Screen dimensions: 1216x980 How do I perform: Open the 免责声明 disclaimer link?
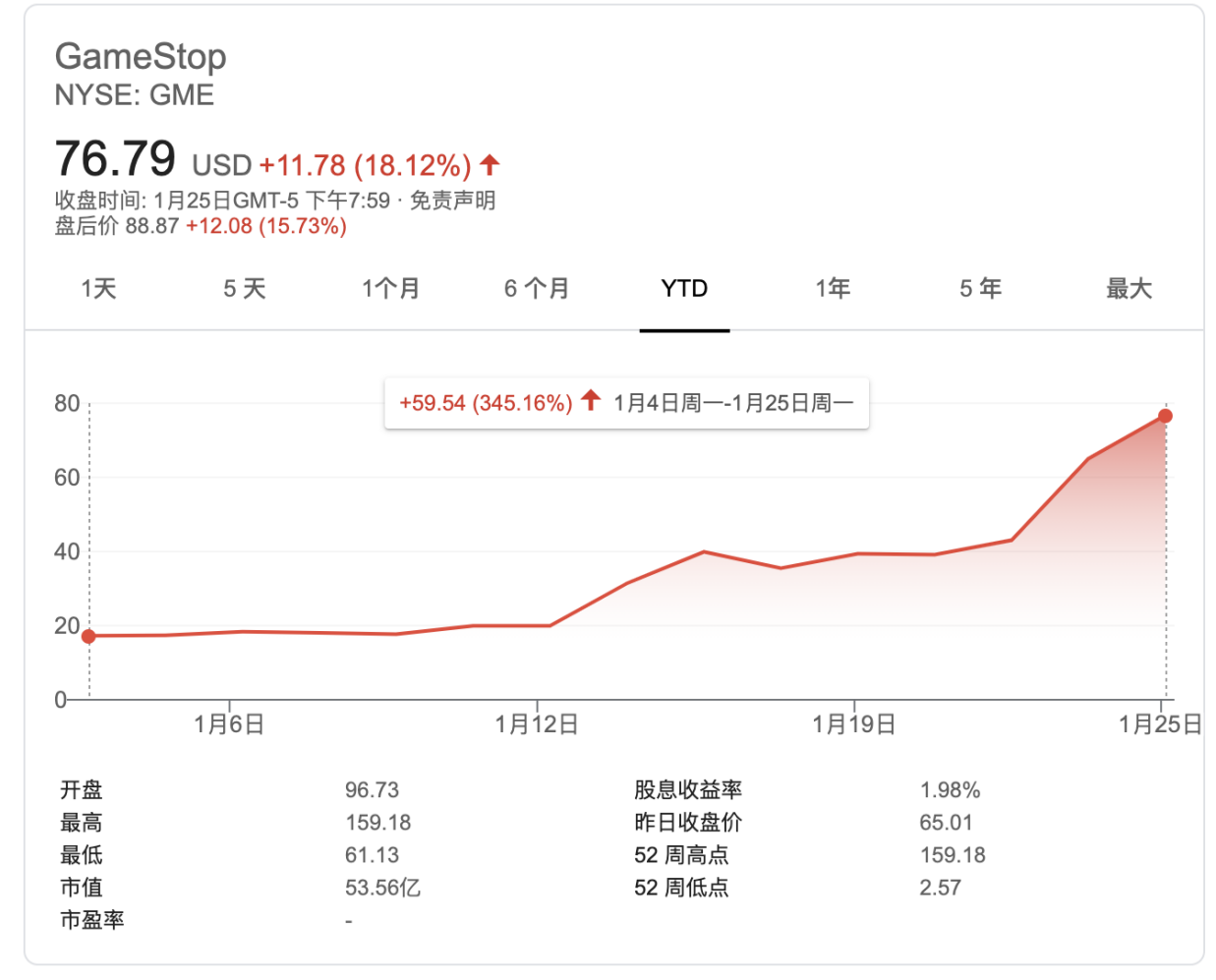point(452,201)
